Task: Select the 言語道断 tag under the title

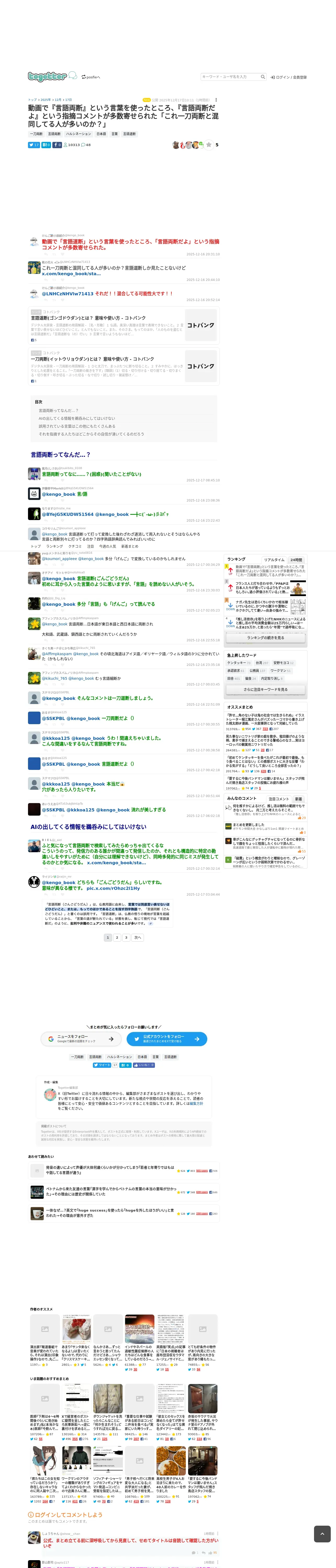Action: coord(129,134)
